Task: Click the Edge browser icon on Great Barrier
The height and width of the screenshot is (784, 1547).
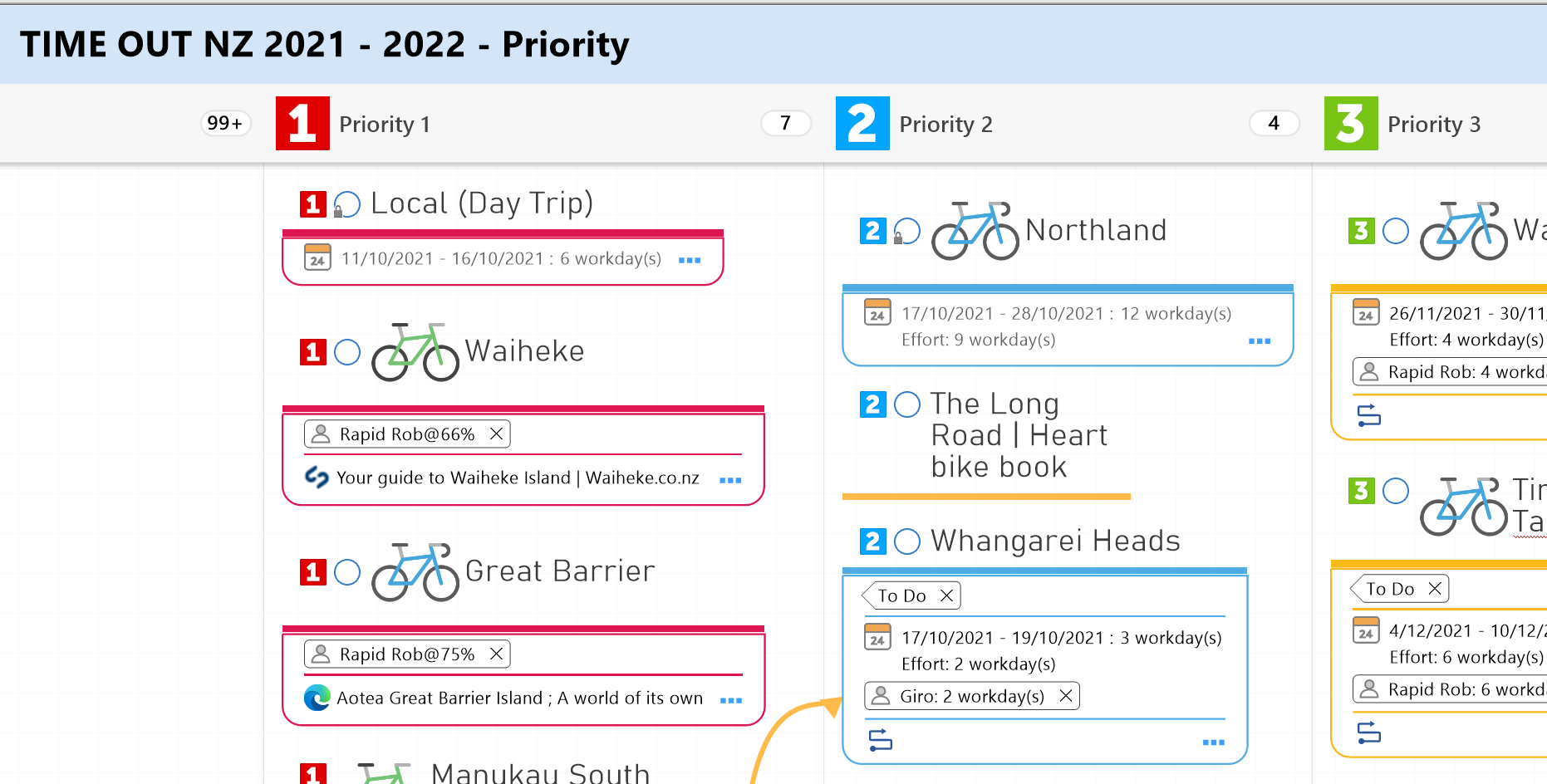Action: pyautogui.click(x=317, y=698)
